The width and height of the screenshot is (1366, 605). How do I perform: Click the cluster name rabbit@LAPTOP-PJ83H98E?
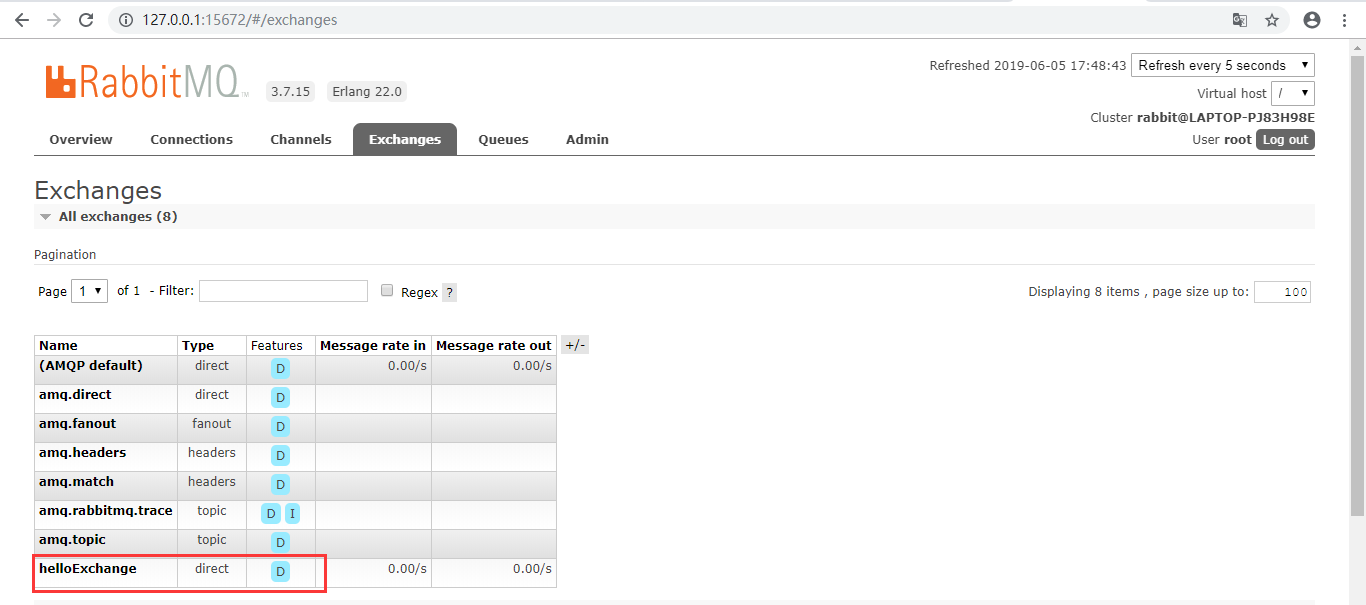(x=1226, y=117)
